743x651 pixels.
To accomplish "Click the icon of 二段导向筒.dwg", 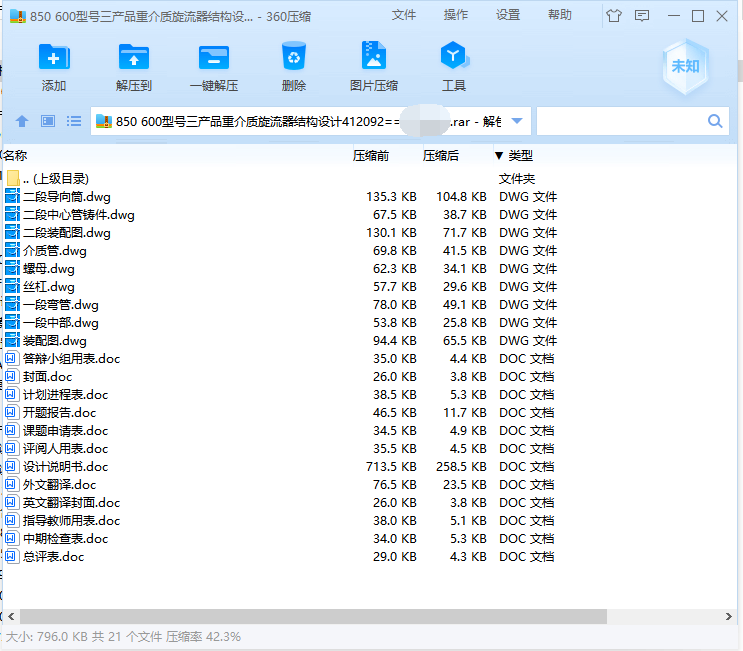I will (12, 196).
